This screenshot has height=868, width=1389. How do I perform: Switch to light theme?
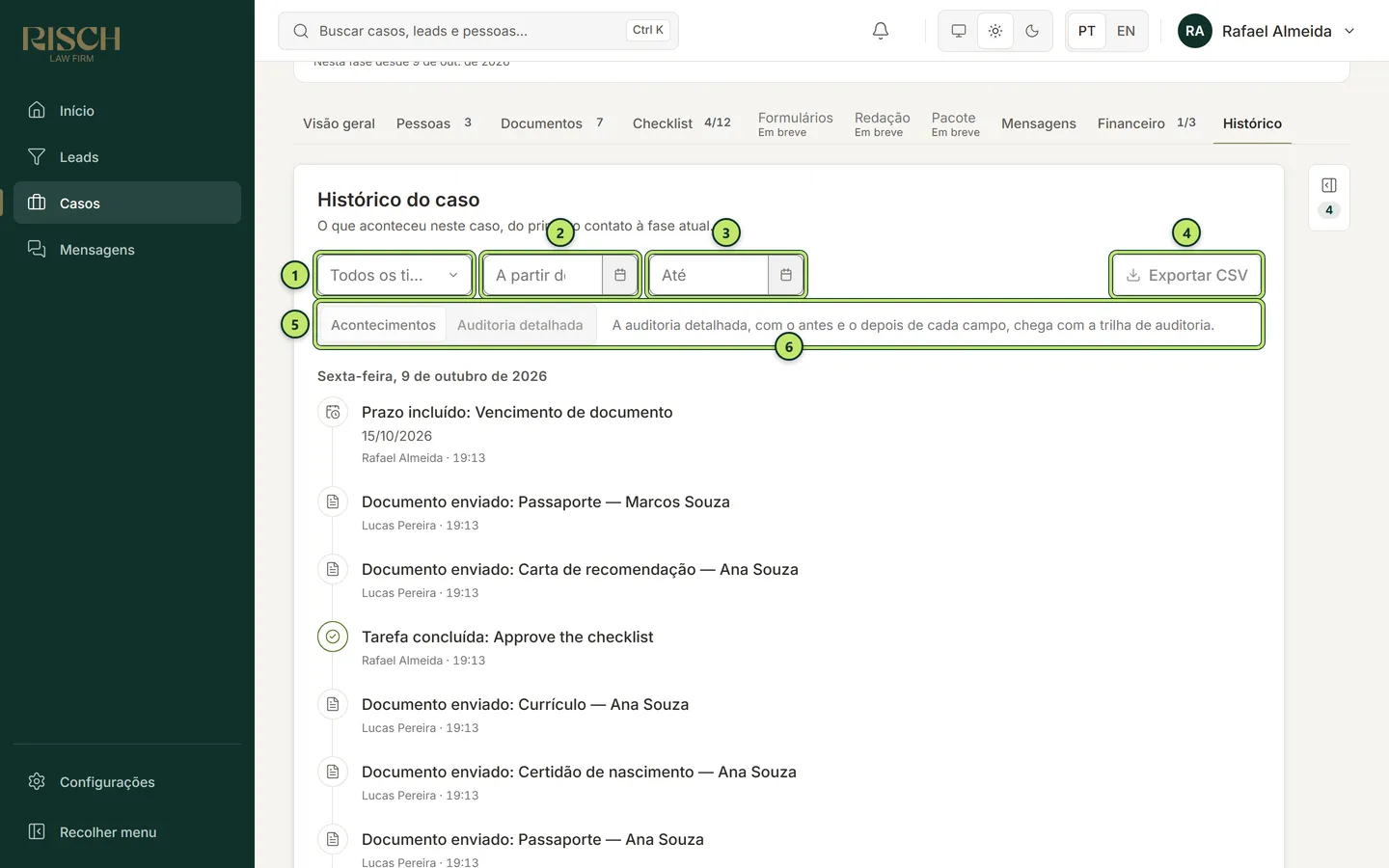pos(995,31)
